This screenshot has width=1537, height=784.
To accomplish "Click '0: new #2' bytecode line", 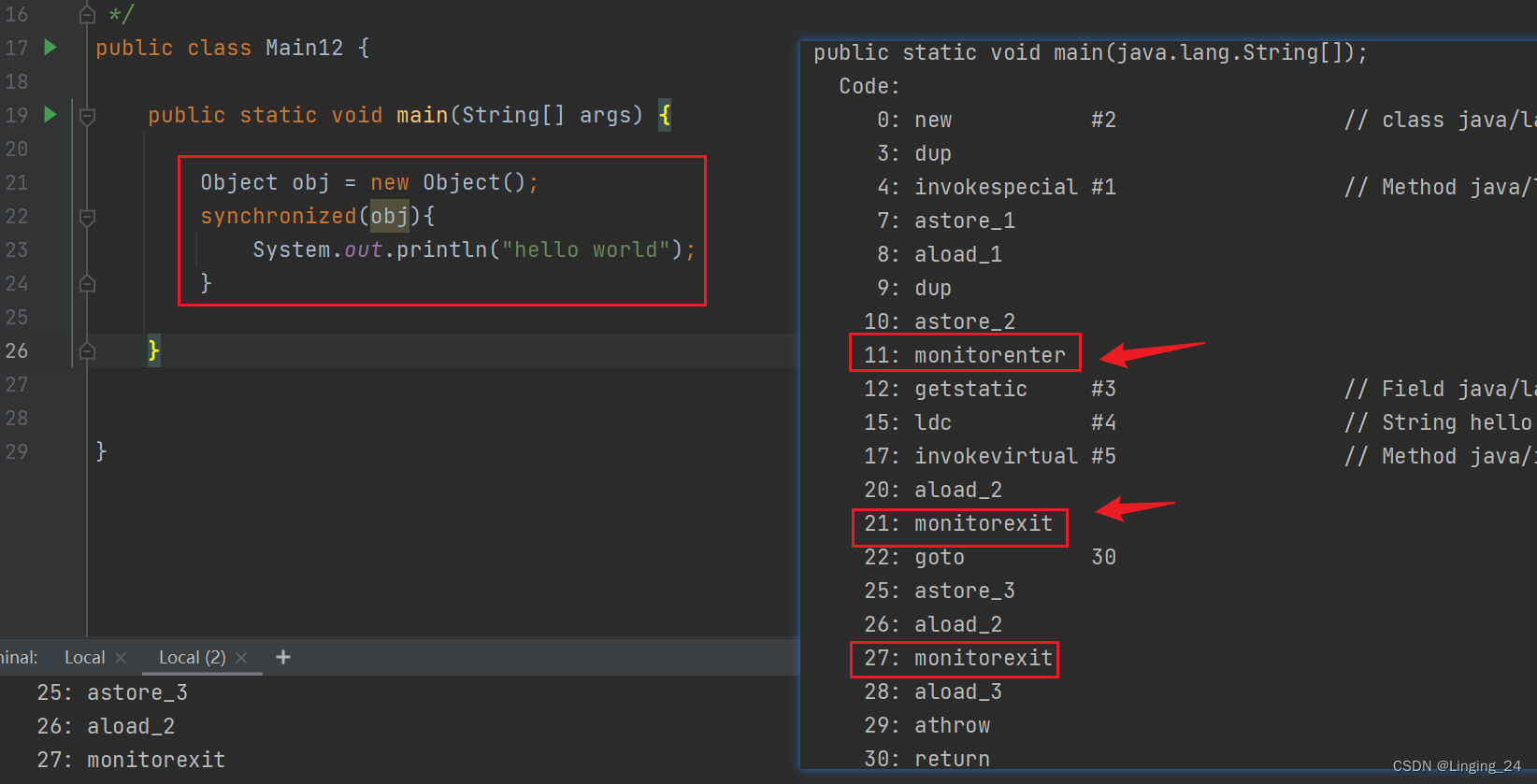I will [x=997, y=120].
